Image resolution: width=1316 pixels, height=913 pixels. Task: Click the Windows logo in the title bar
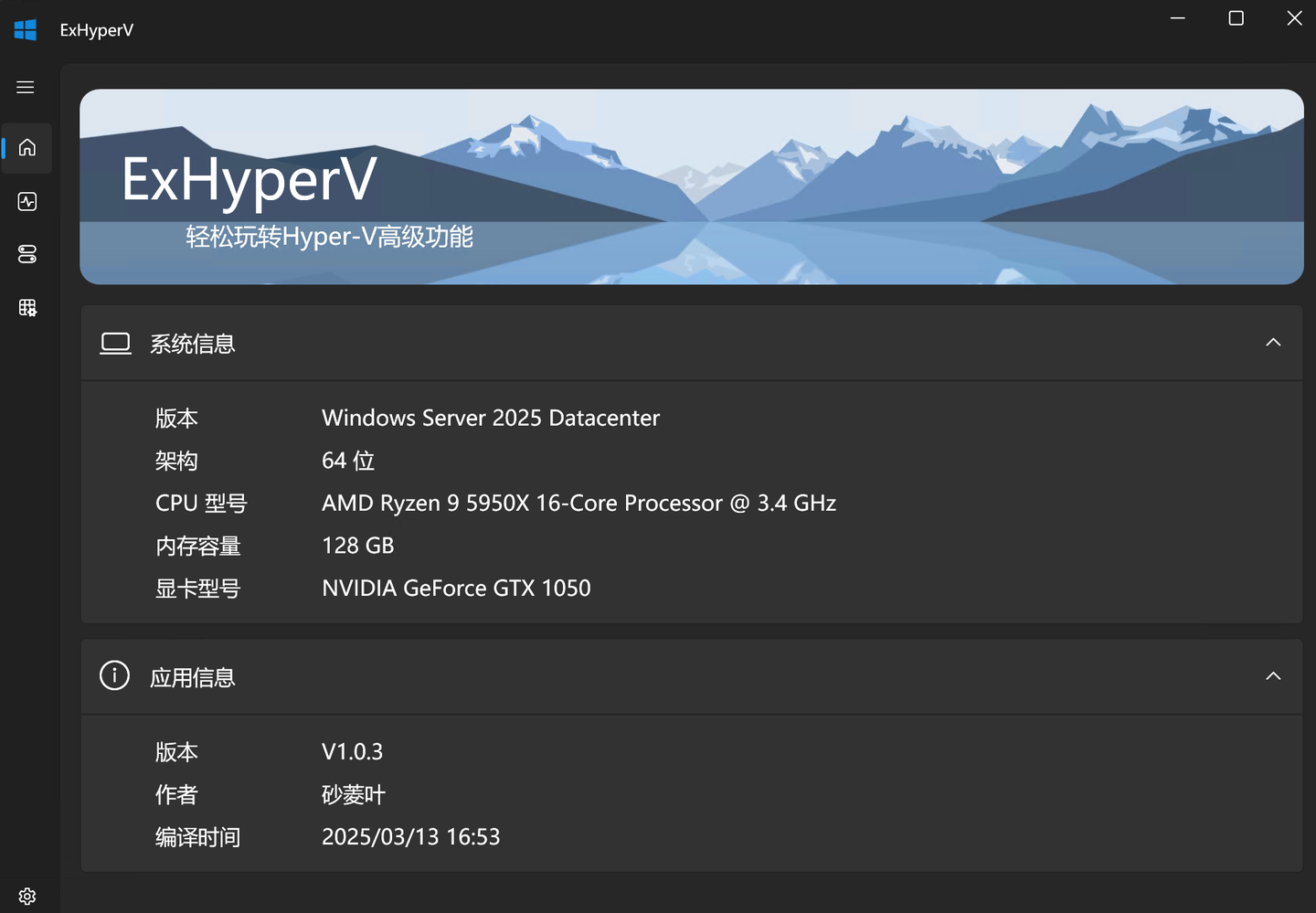click(25, 29)
